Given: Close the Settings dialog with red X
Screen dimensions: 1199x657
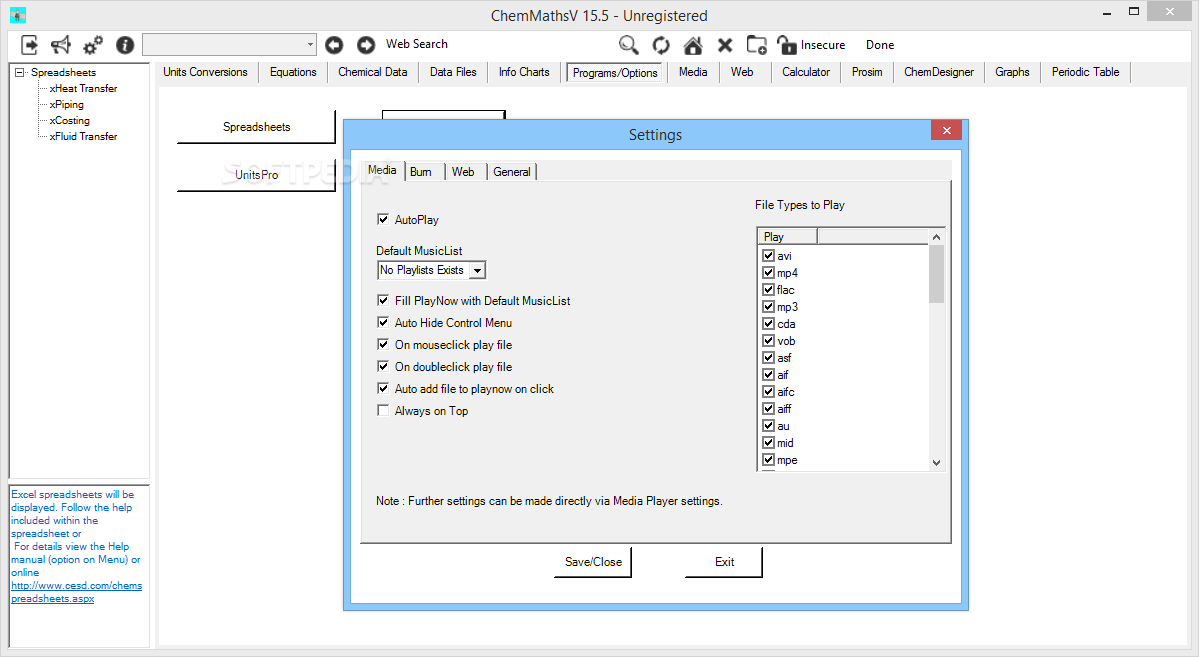Looking at the screenshot, I should pos(946,130).
